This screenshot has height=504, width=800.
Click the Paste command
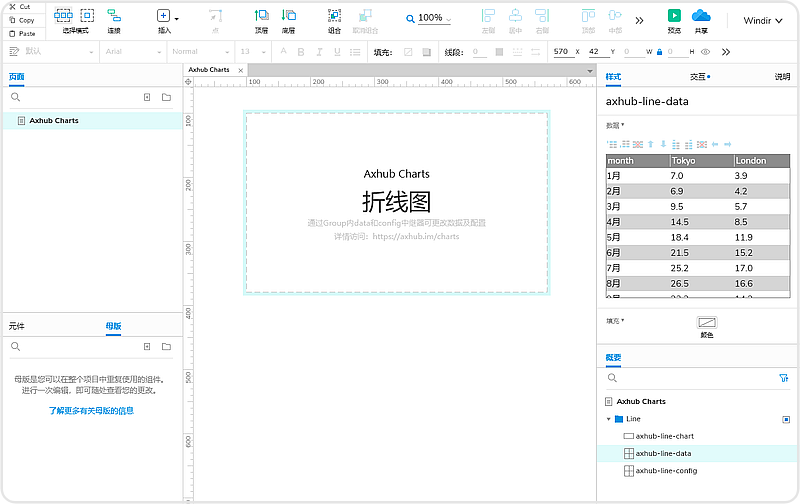point(22,34)
